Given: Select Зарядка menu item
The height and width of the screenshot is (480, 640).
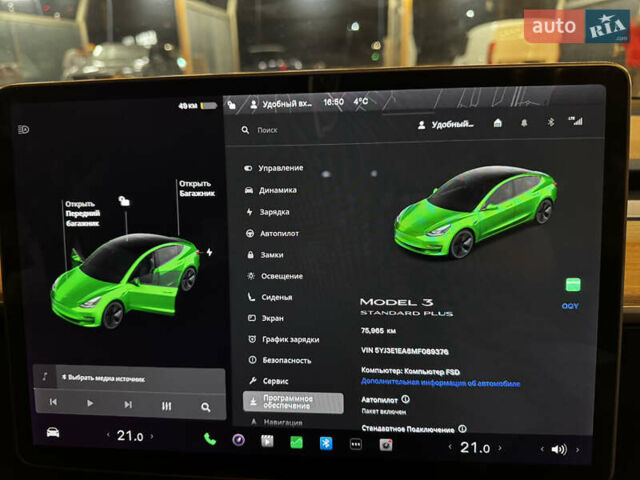Looking at the screenshot, I should point(274,212).
